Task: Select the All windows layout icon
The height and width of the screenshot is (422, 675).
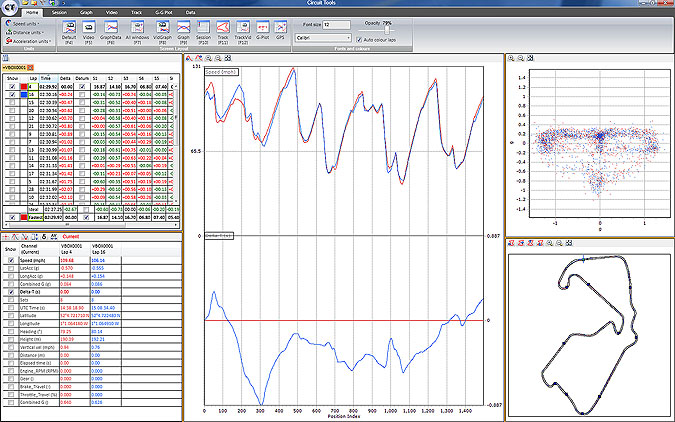Action: [x=137, y=28]
